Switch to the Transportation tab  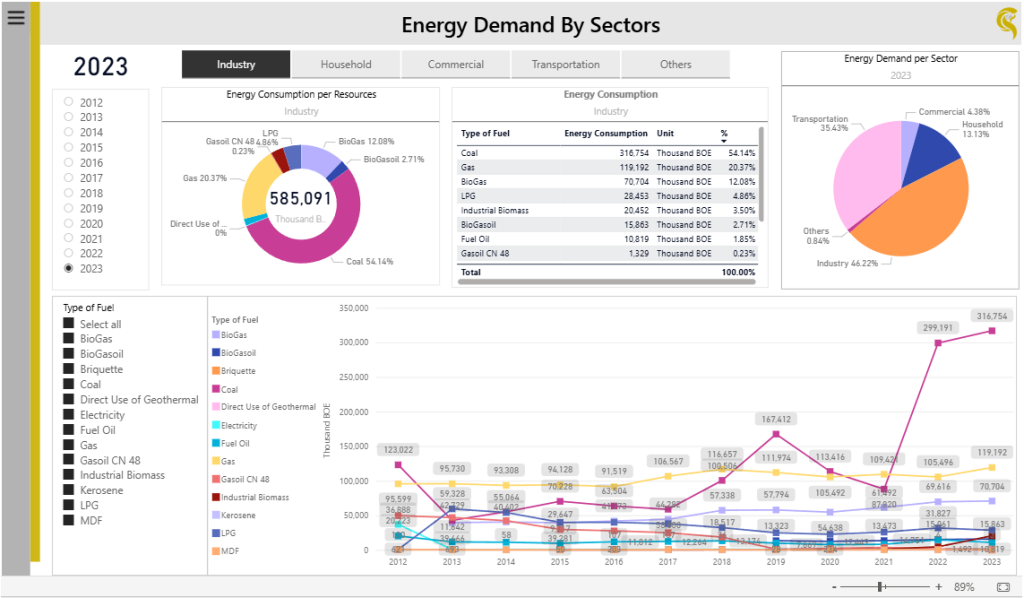pos(566,64)
